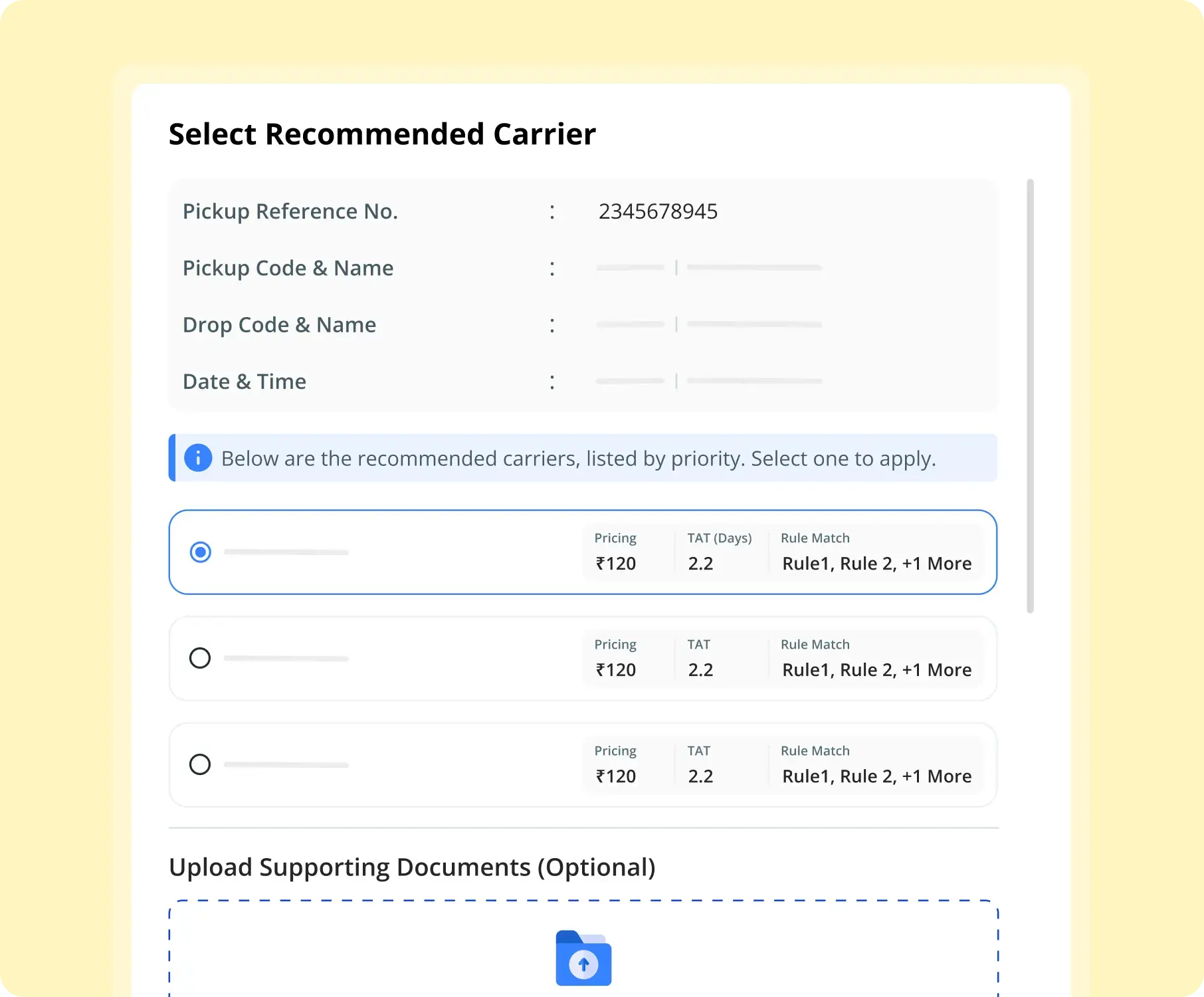Viewport: 1204px width, 997px height.
Task: Select the second carrier radio button
Action: [x=200, y=658]
